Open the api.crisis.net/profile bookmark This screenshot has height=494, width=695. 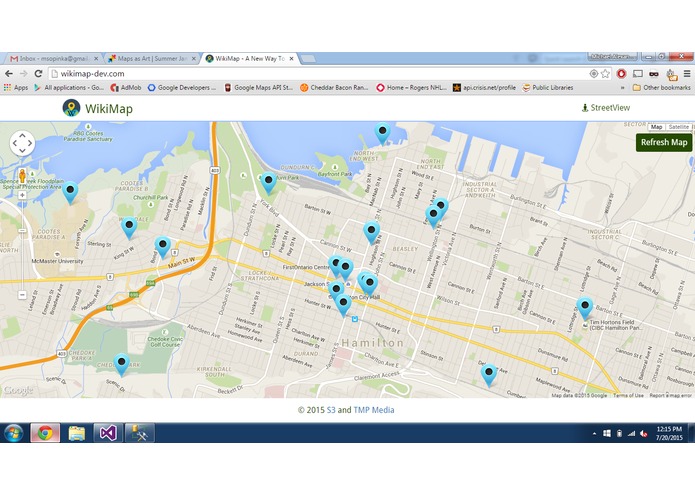tap(484, 88)
